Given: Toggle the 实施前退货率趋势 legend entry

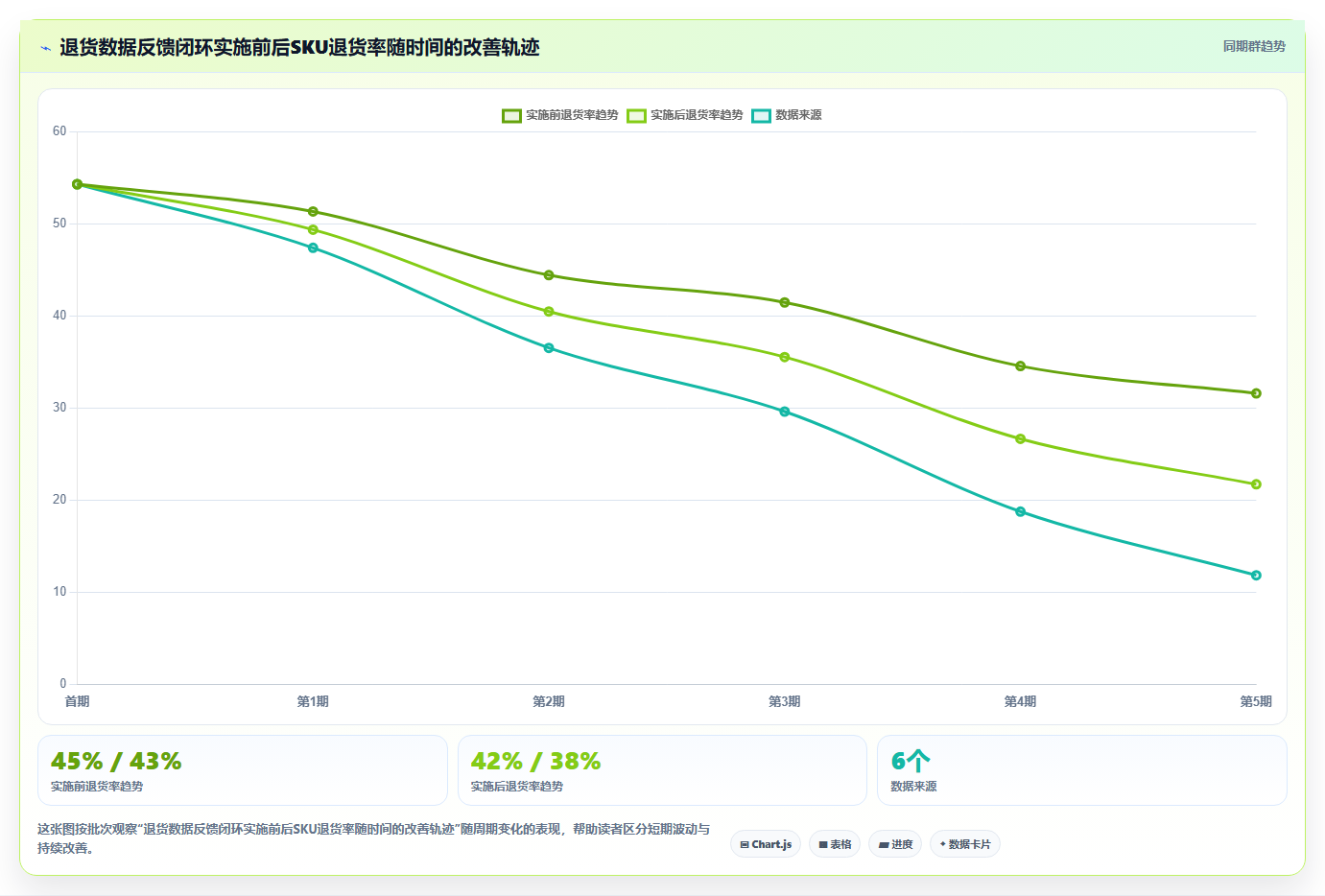Looking at the screenshot, I should click(x=560, y=115).
